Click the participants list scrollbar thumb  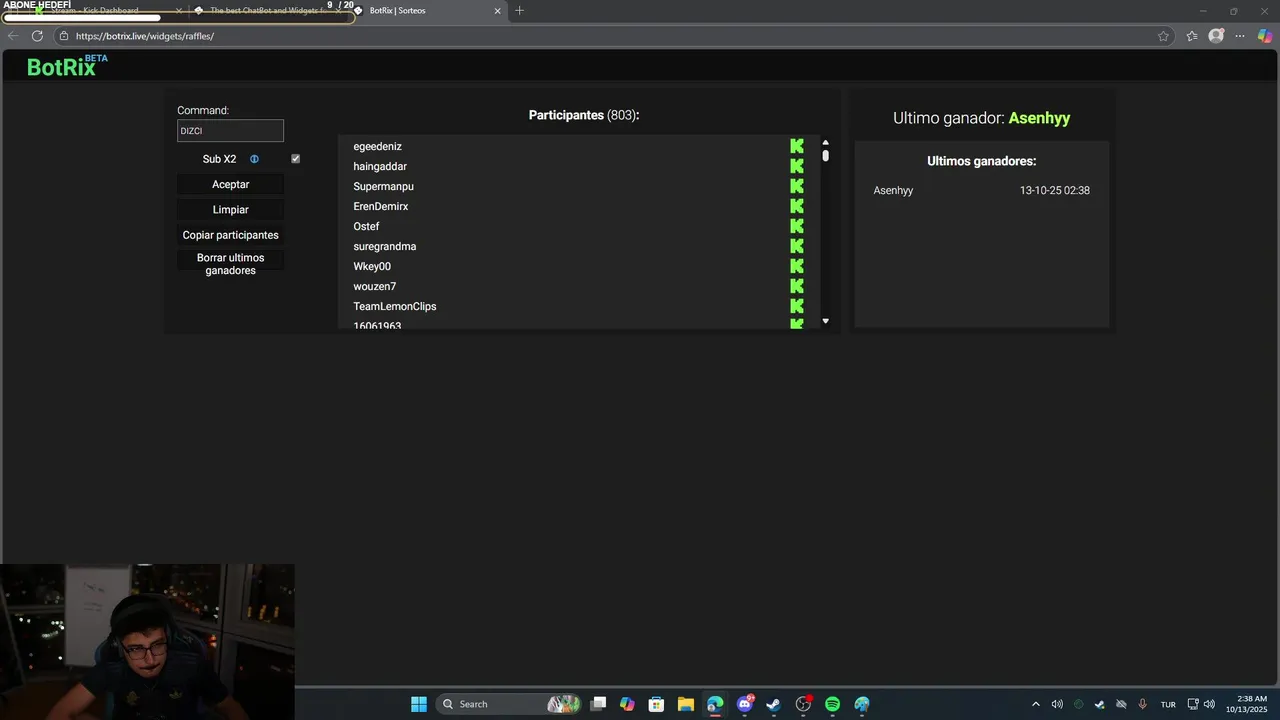825,156
